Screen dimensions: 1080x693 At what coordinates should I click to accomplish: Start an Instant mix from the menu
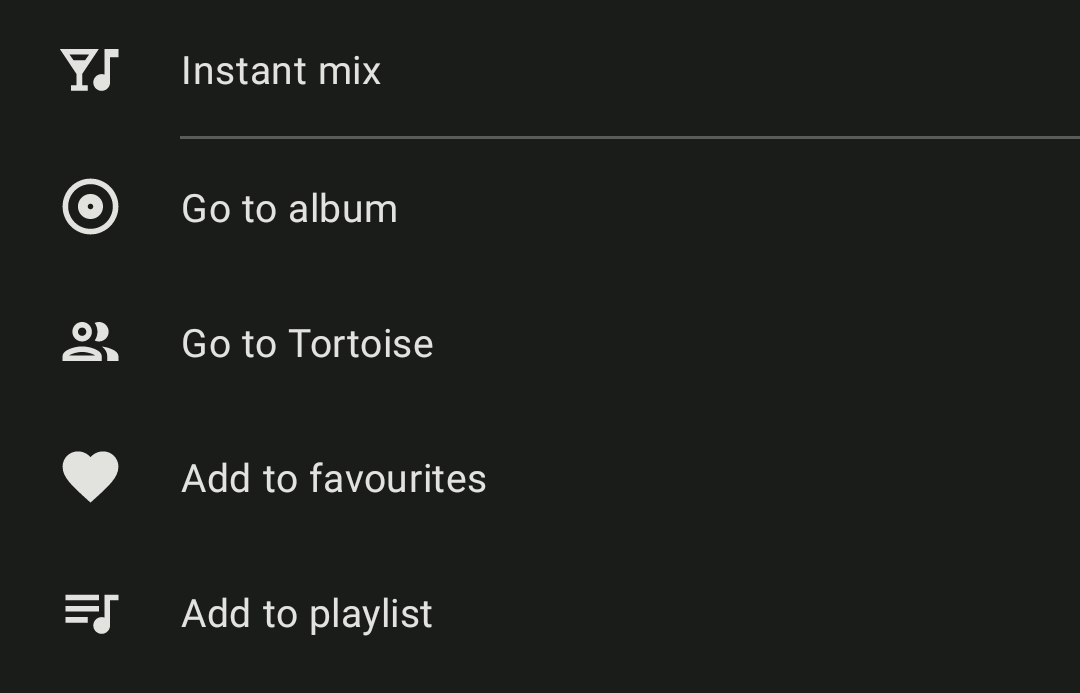coord(281,71)
